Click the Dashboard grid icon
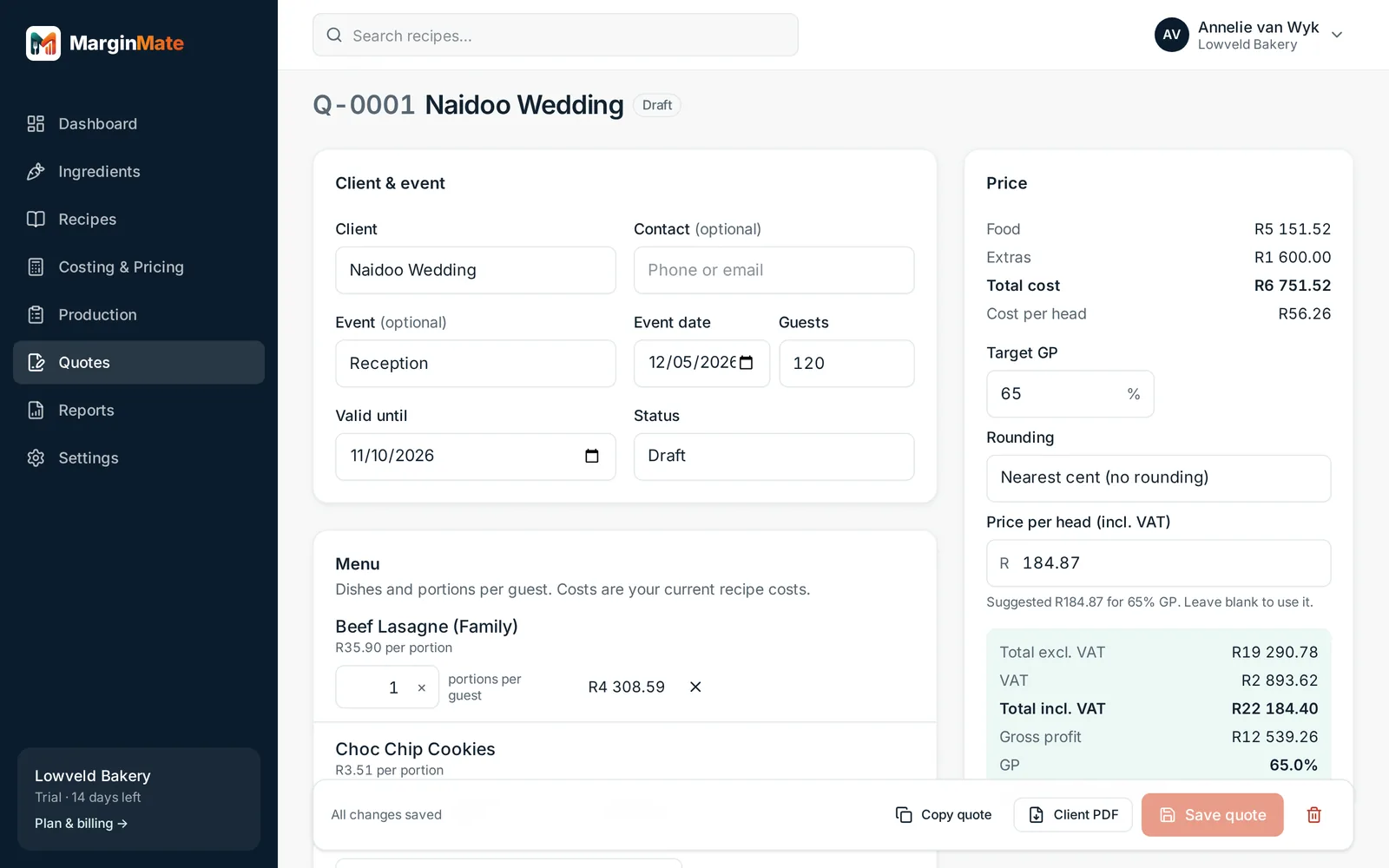 36,124
